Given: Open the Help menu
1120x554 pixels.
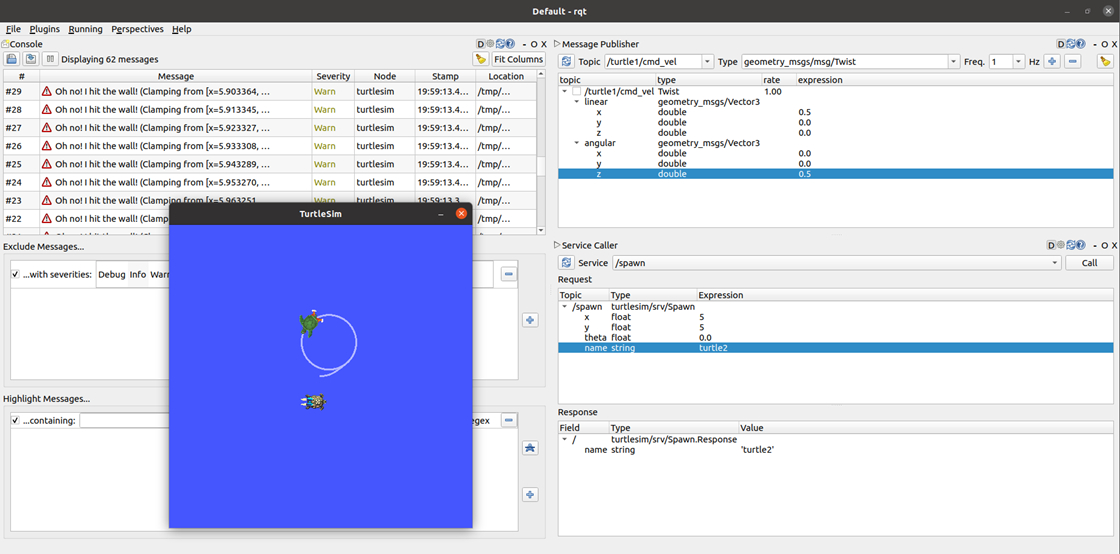Looking at the screenshot, I should coord(181,29).
